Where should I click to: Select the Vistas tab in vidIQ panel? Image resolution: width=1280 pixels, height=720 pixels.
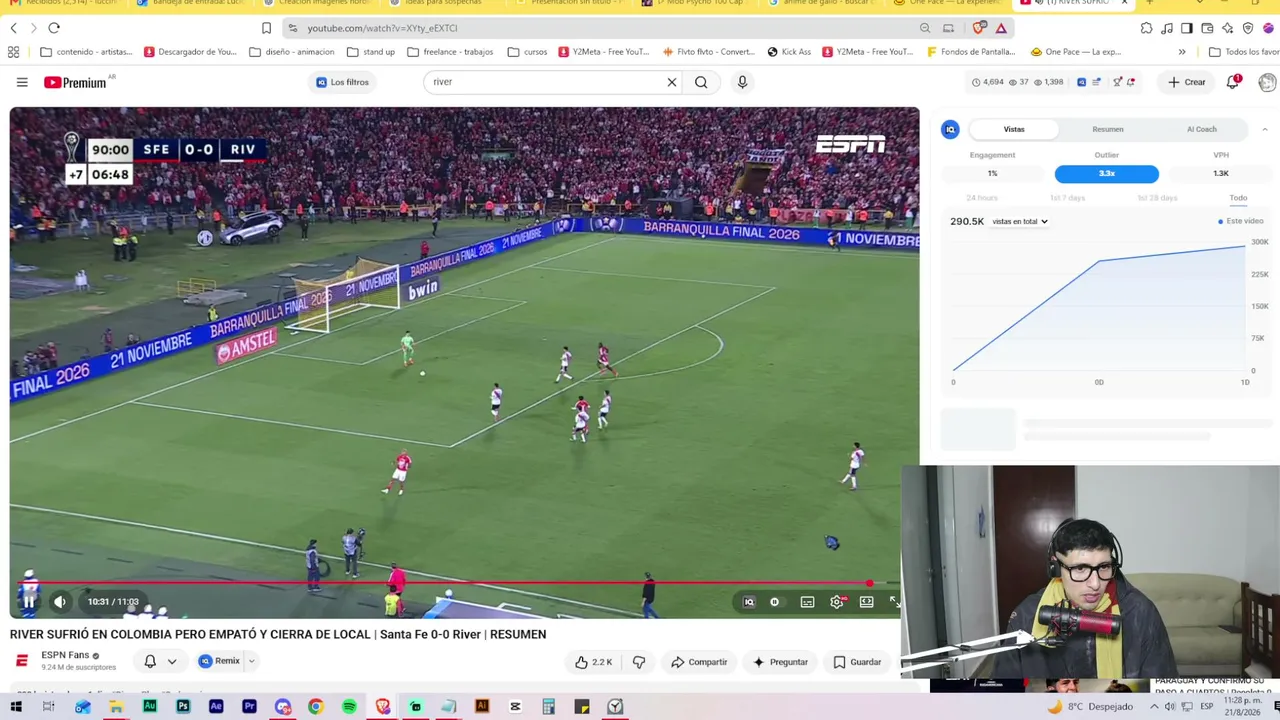(1014, 129)
